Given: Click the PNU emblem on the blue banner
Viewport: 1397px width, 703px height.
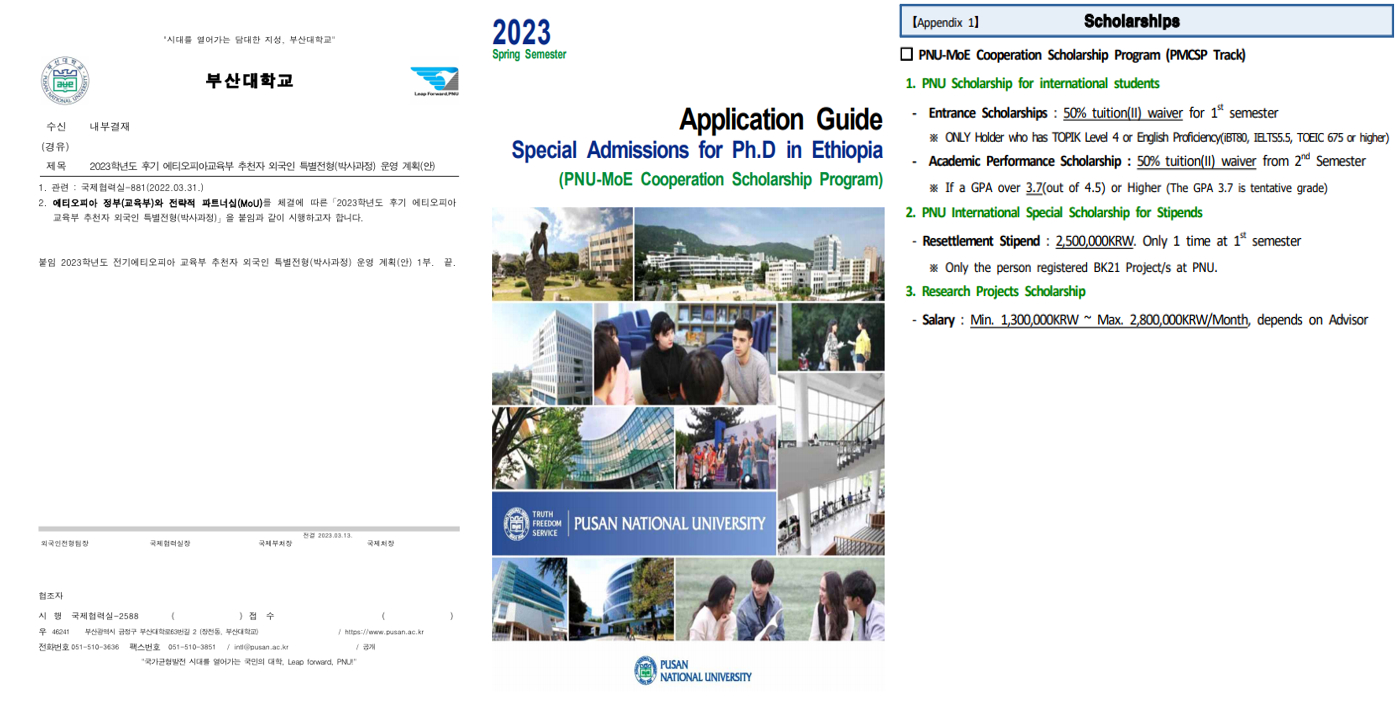Looking at the screenshot, I should tap(516, 524).
